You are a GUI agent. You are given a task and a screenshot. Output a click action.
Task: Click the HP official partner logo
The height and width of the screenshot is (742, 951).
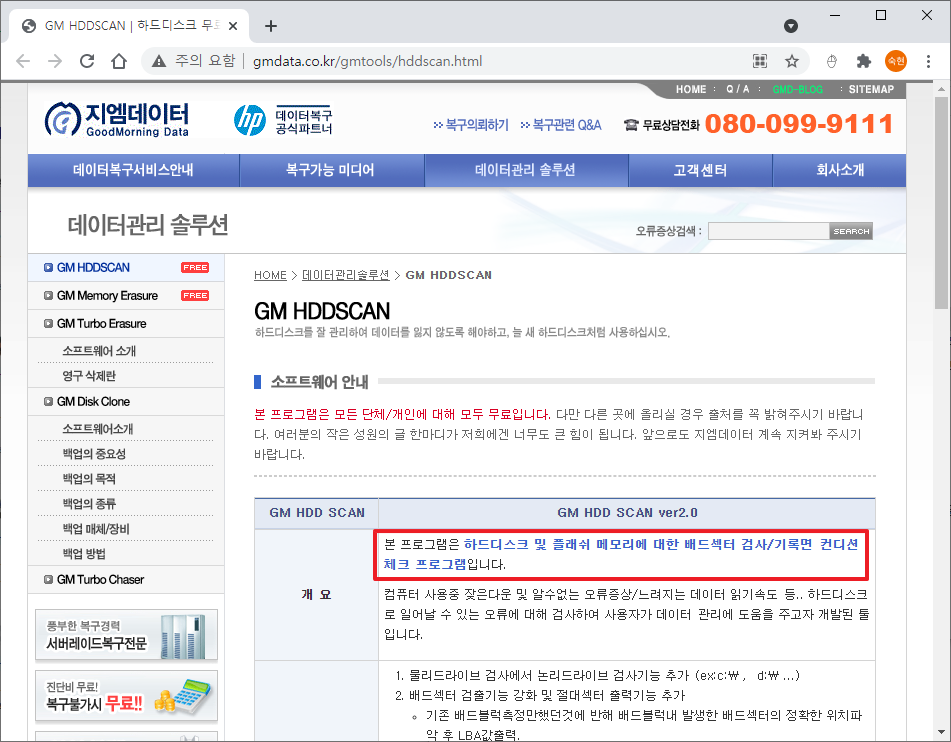(283, 120)
